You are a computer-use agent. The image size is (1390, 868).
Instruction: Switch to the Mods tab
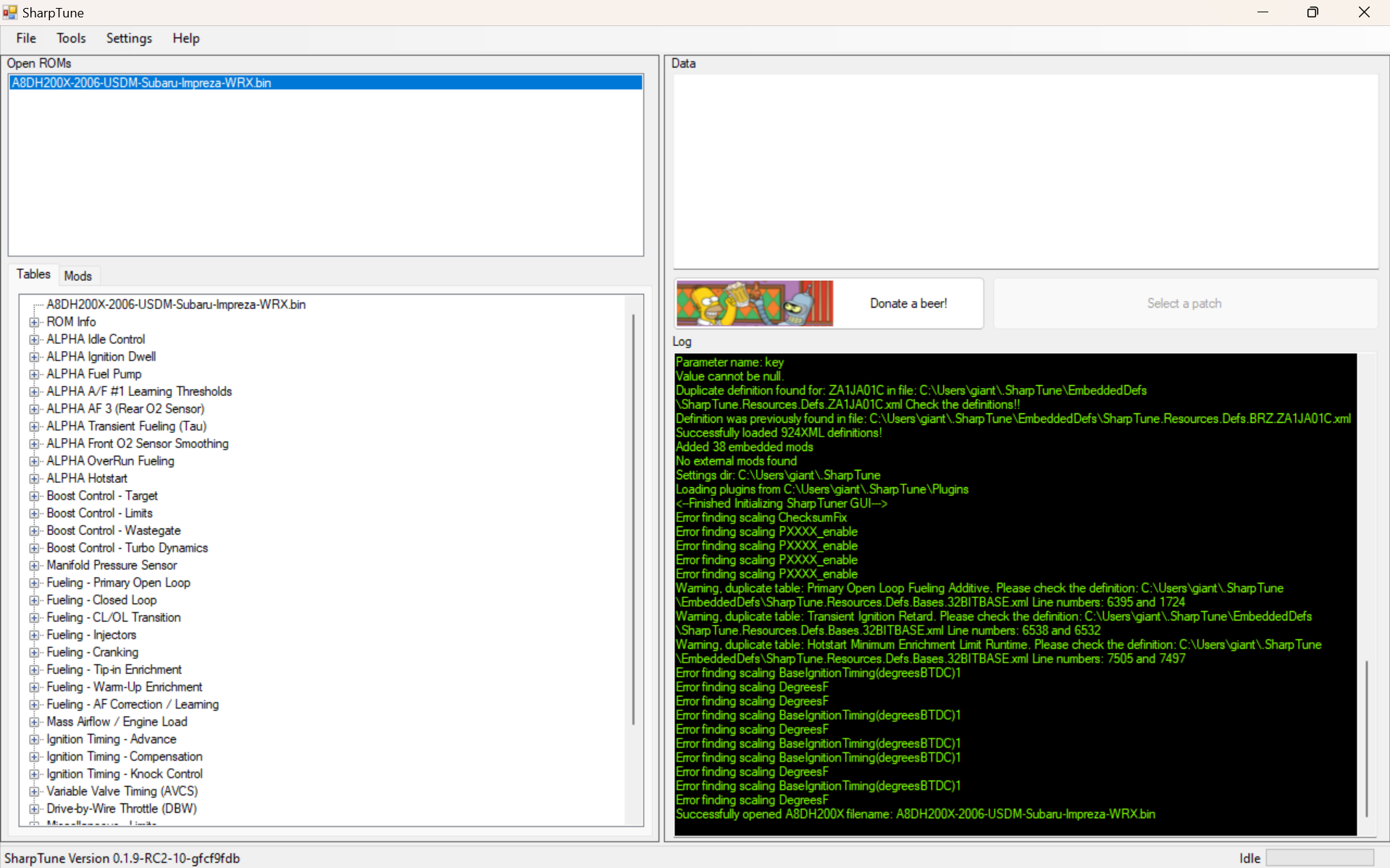[x=78, y=276]
